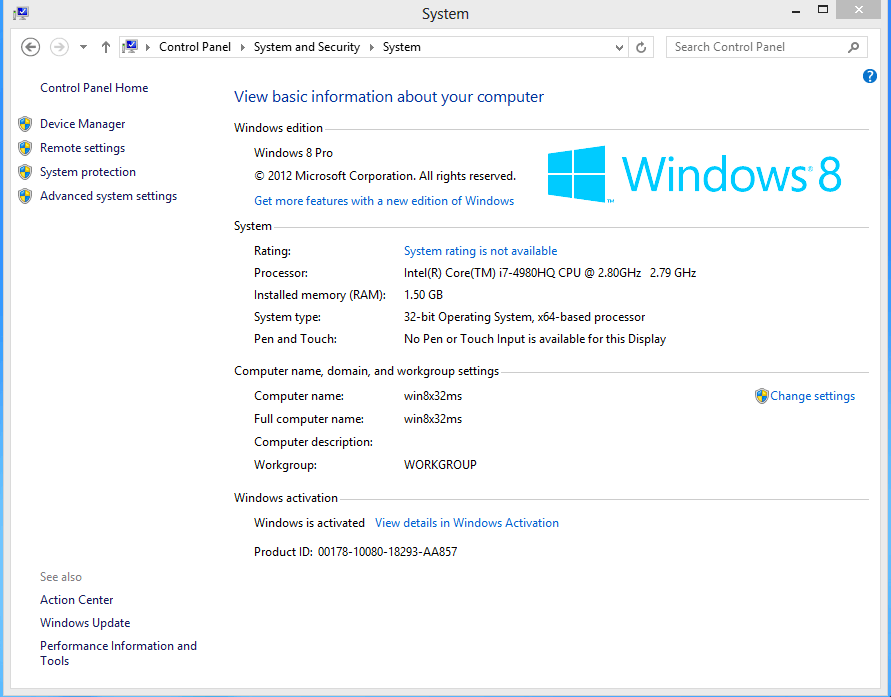
Task: Open Windows Update
Action: tap(85, 623)
